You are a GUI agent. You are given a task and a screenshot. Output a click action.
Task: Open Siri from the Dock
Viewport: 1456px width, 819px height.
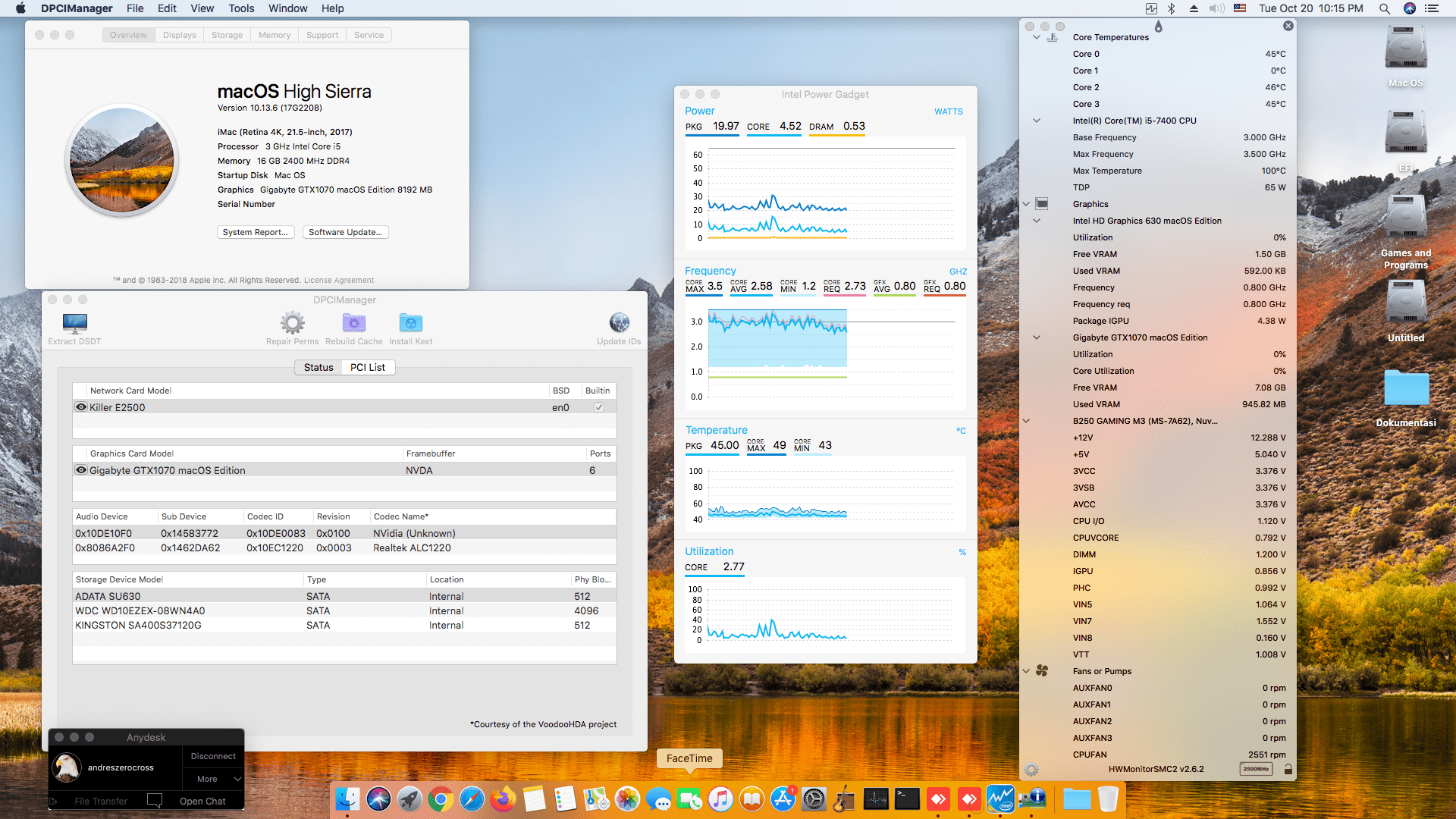click(x=378, y=799)
